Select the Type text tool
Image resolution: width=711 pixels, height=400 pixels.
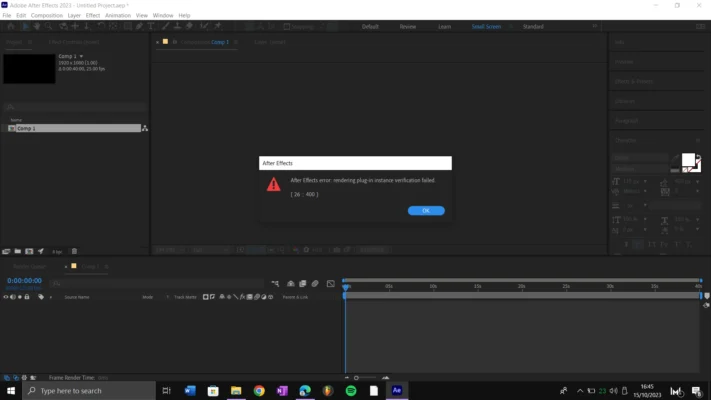pyautogui.click(x=151, y=26)
